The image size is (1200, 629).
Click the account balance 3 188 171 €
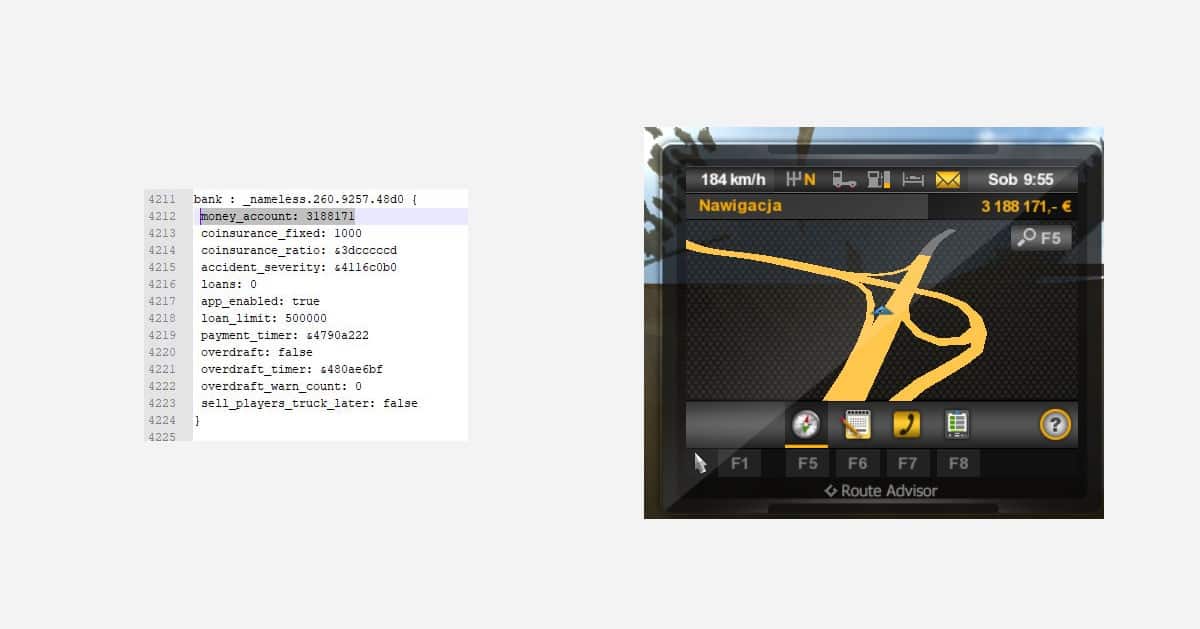pos(1025,207)
